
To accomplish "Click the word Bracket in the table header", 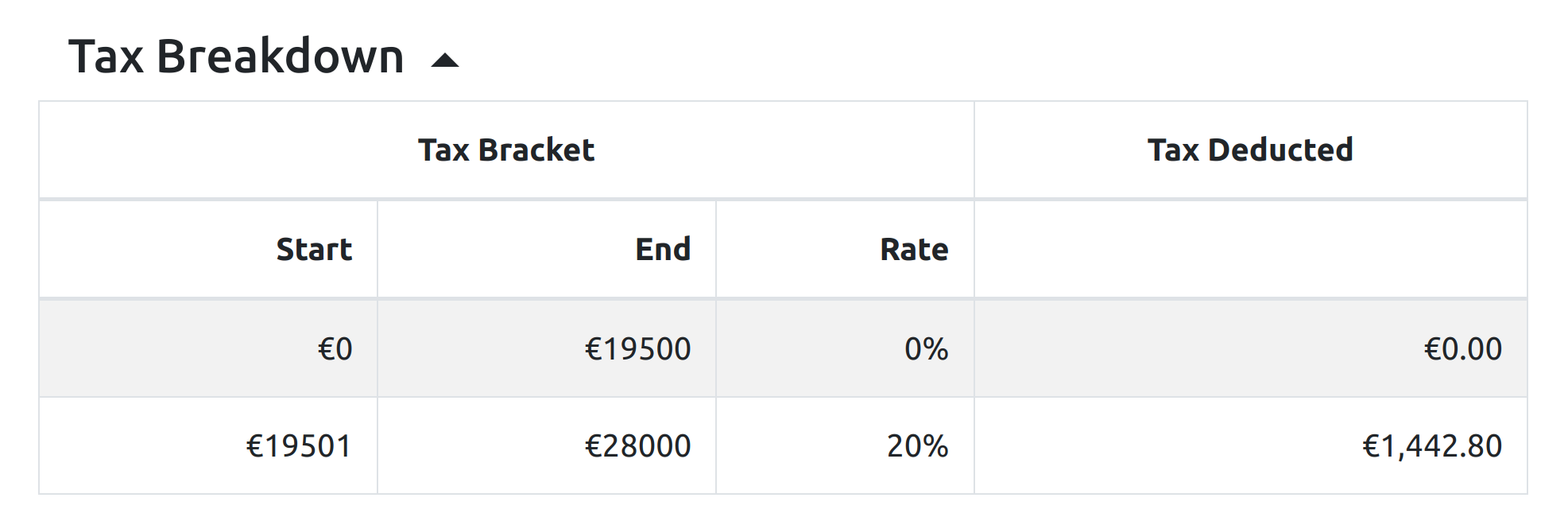I will 536,150.
